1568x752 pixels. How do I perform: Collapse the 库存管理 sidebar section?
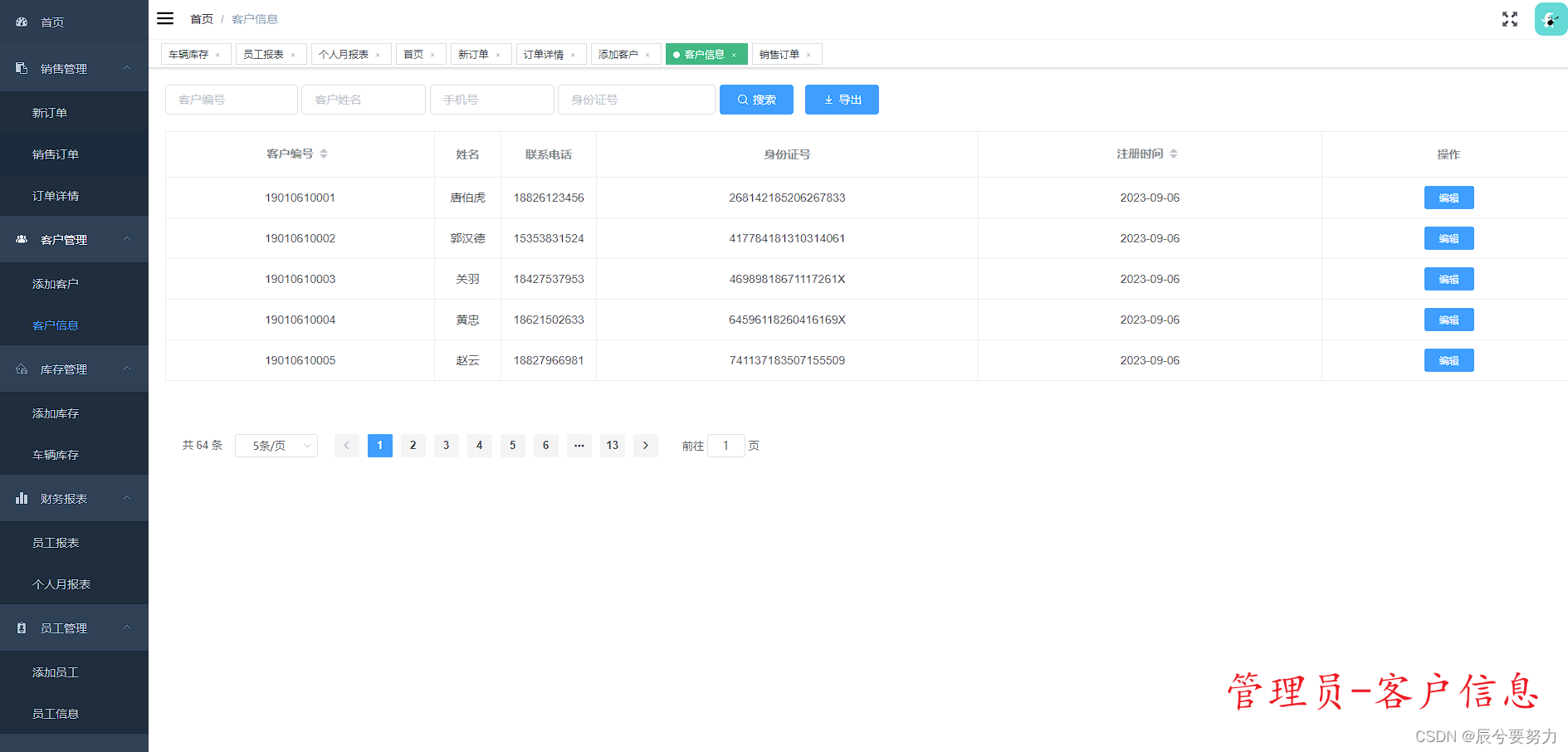pyautogui.click(x=126, y=369)
